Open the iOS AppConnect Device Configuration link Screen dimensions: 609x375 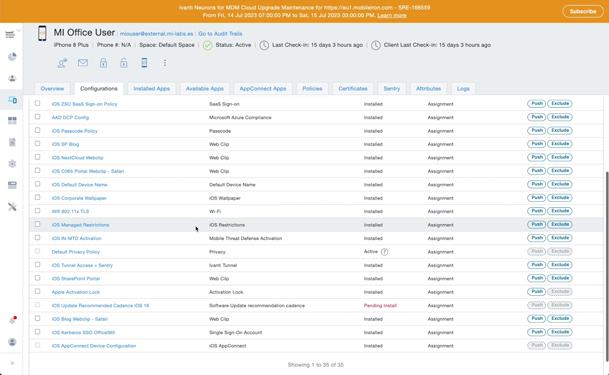(94, 346)
